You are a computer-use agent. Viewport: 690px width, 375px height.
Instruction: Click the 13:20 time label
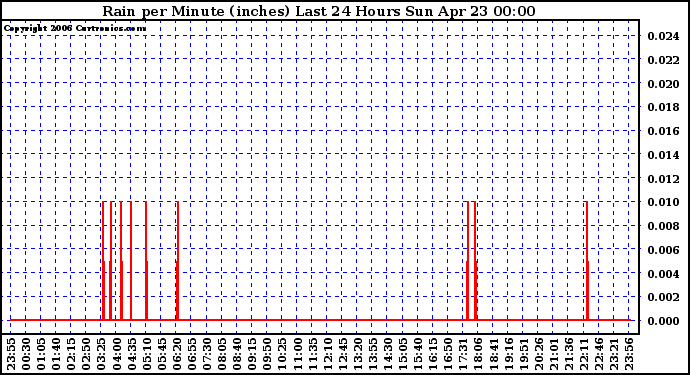tap(357, 354)
